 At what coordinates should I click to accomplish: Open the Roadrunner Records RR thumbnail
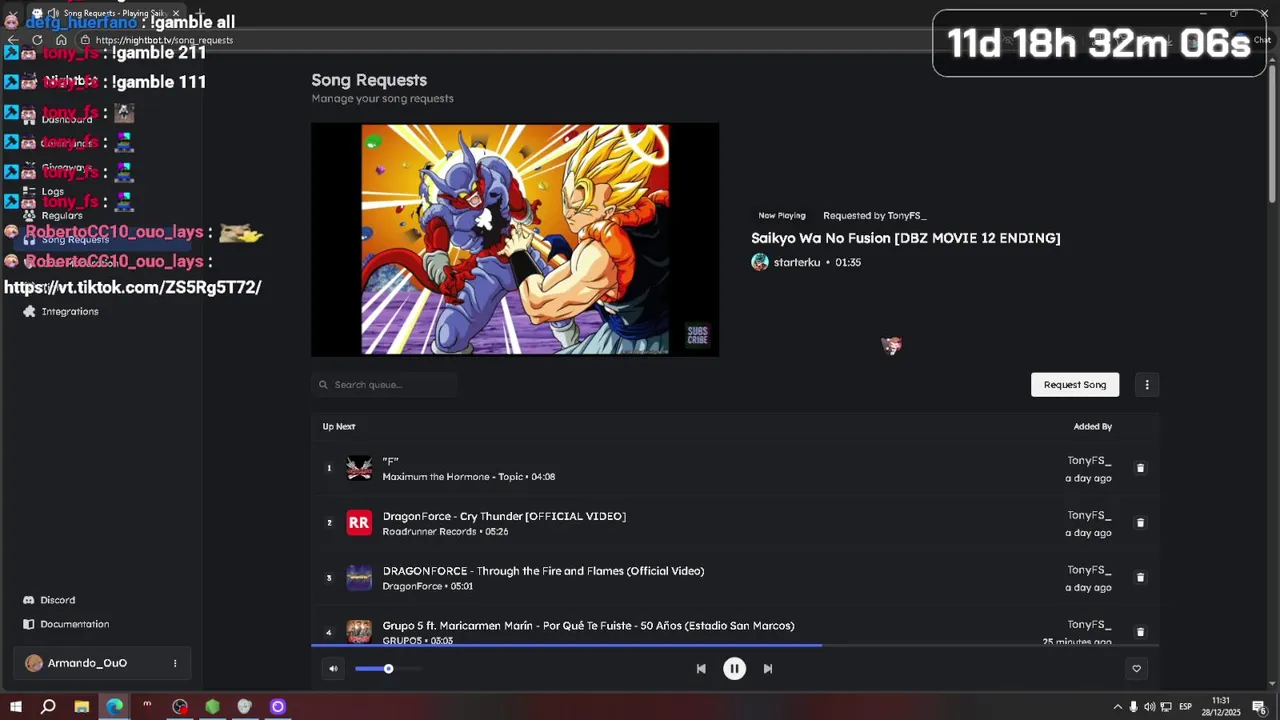pyautogui.click(x=359, y=523)
